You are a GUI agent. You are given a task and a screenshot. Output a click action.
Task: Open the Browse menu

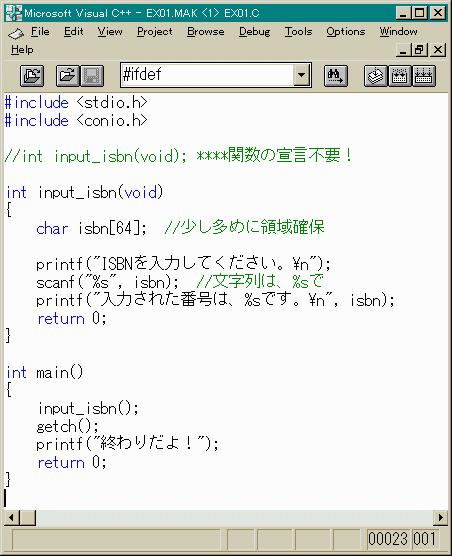coord(206,32)
